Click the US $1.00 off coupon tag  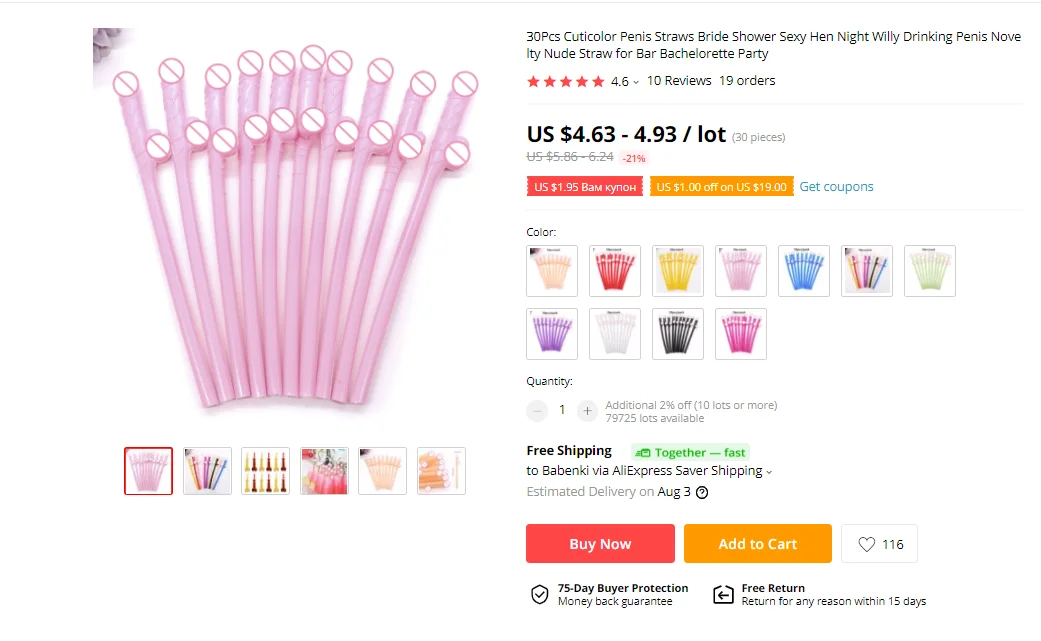721,187
